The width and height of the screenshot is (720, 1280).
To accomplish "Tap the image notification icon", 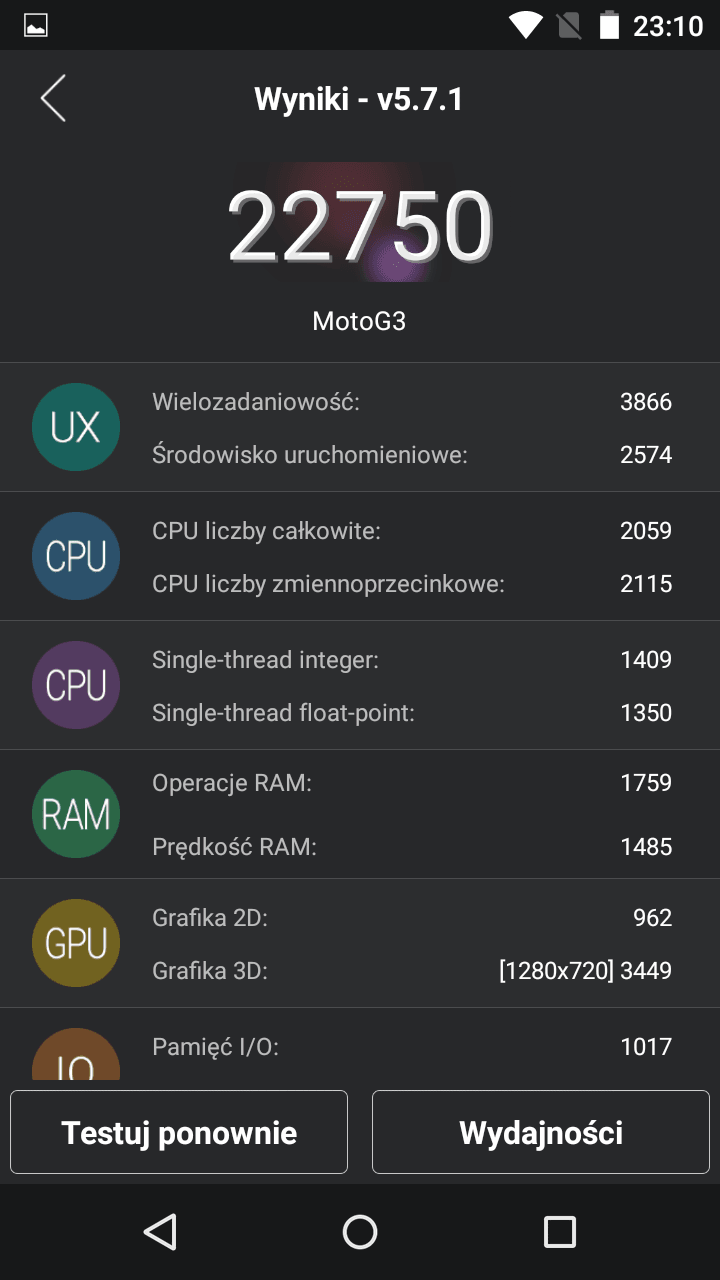I will tap(36, 25).
